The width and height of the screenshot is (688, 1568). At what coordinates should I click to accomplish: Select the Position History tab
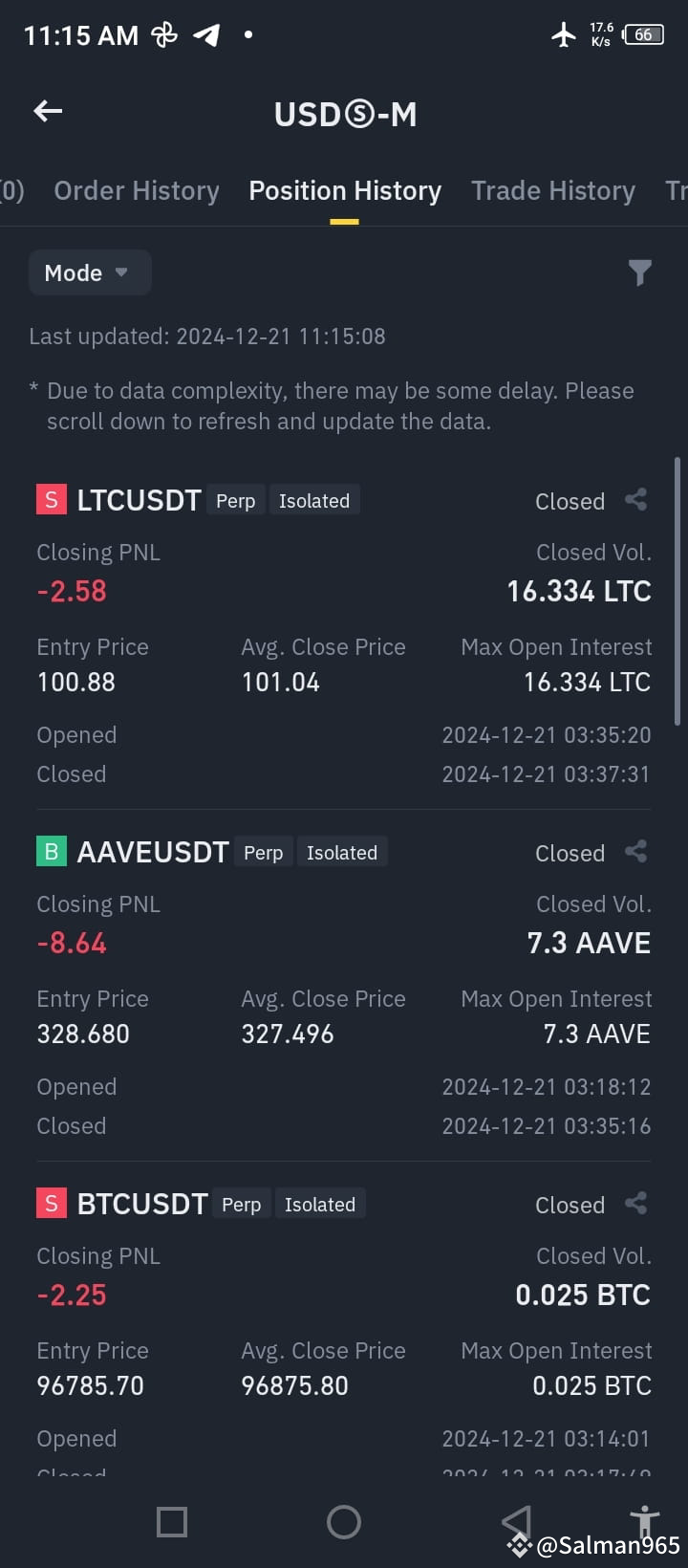click(345, 191)
